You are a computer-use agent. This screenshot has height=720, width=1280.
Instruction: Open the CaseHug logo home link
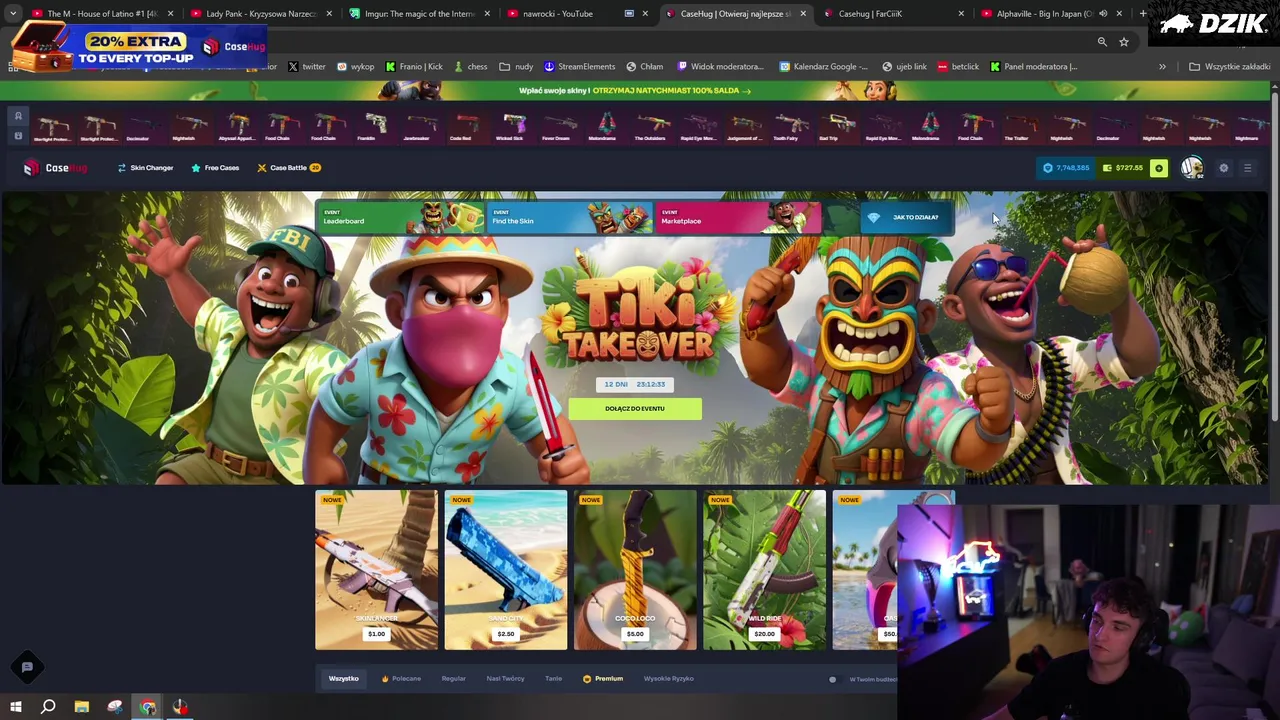coord(56,168)
